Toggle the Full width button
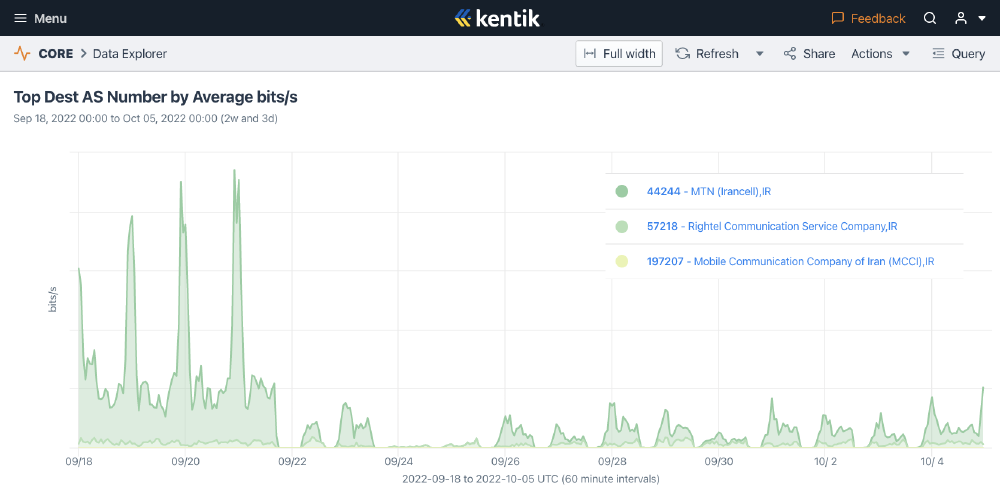 tap(619, 54)
